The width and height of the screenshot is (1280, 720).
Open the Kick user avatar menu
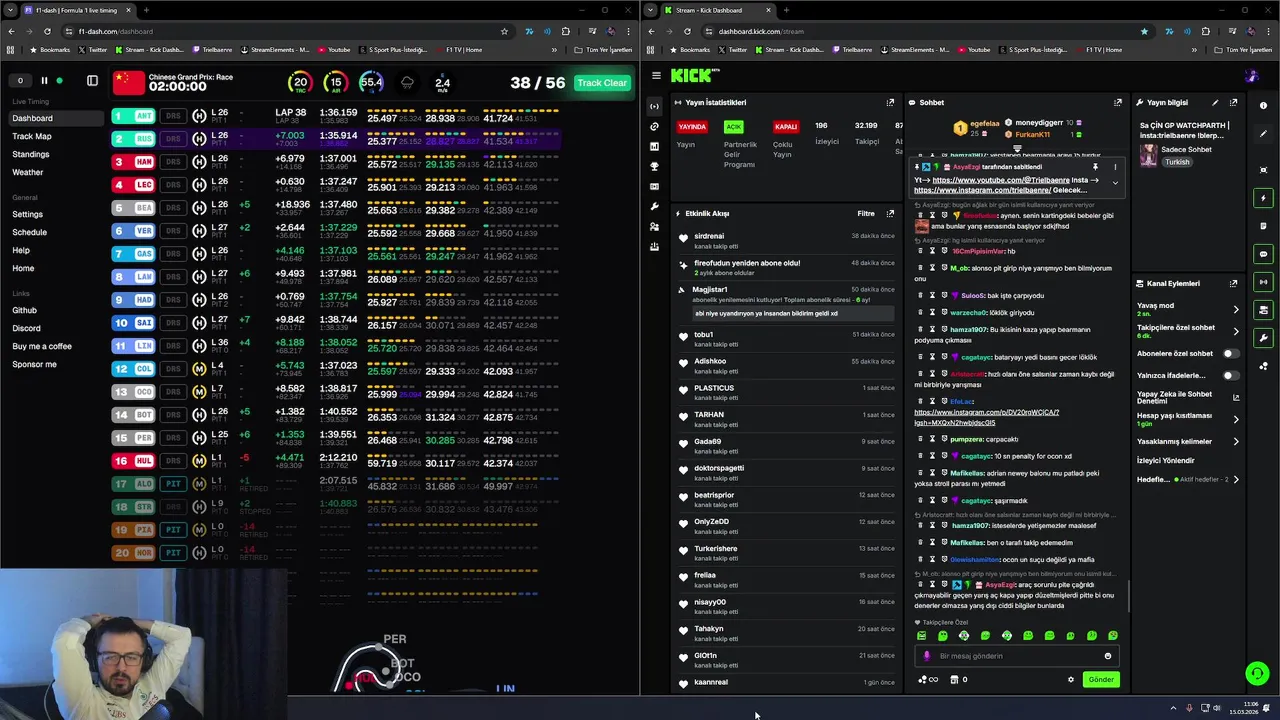point(1252,75)
